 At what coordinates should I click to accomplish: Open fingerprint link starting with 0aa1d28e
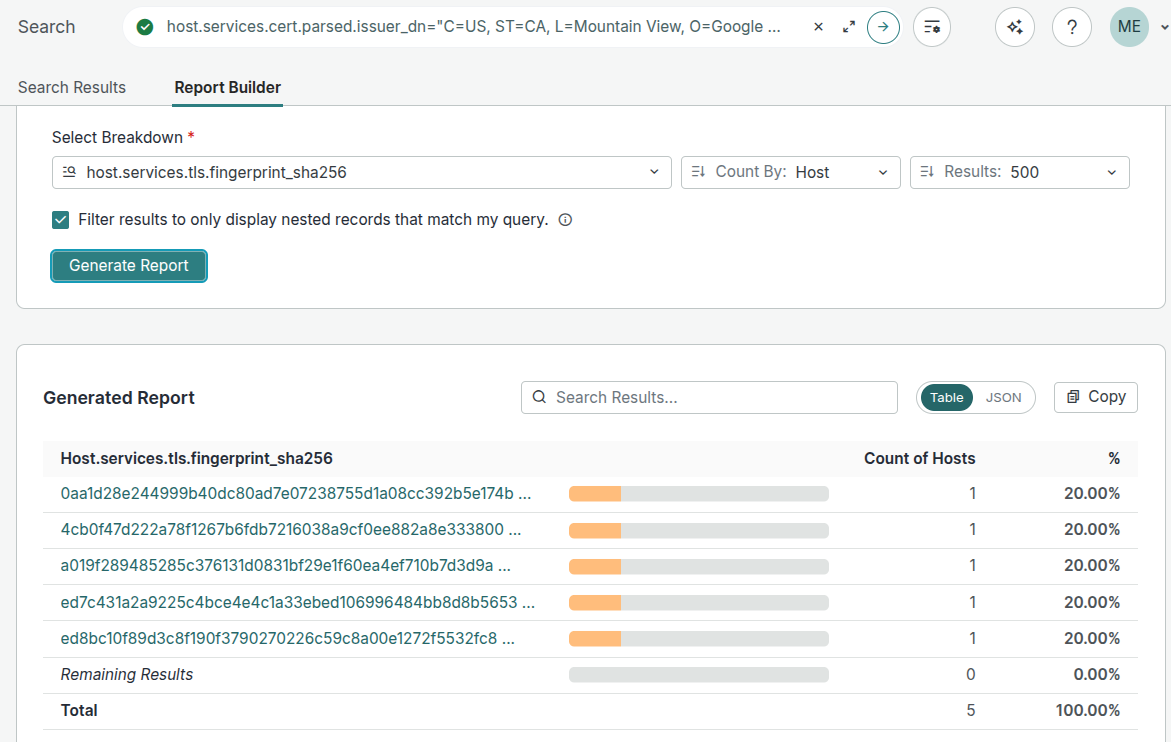click(x=295, y=493)
